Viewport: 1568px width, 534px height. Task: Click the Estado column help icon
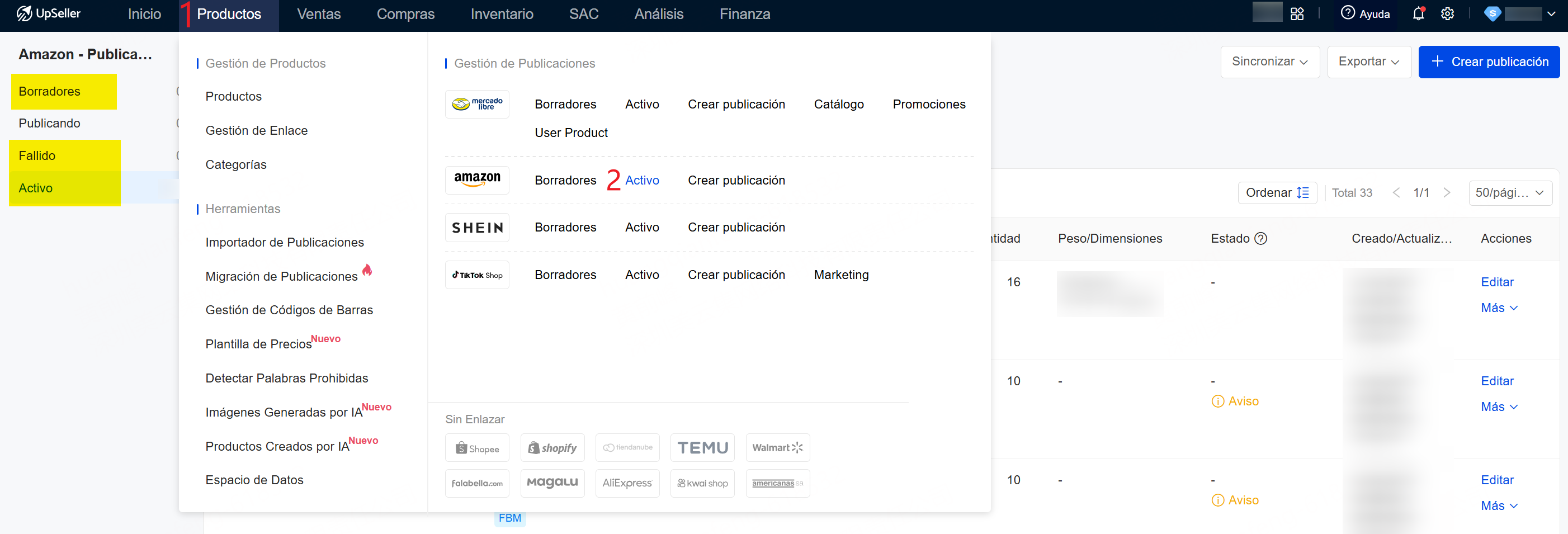(1260, 239)
